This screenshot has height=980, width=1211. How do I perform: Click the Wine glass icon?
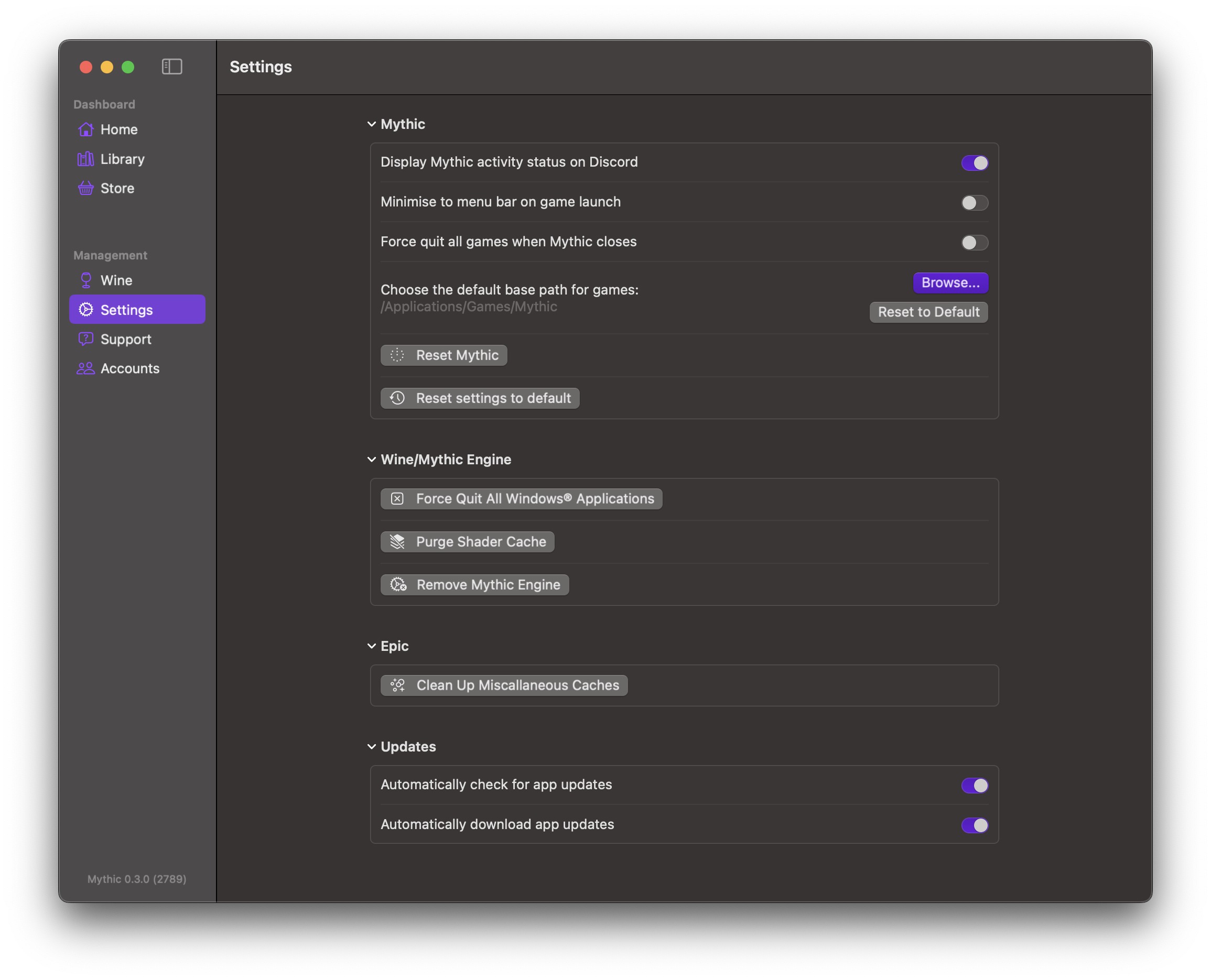[86, 280]
